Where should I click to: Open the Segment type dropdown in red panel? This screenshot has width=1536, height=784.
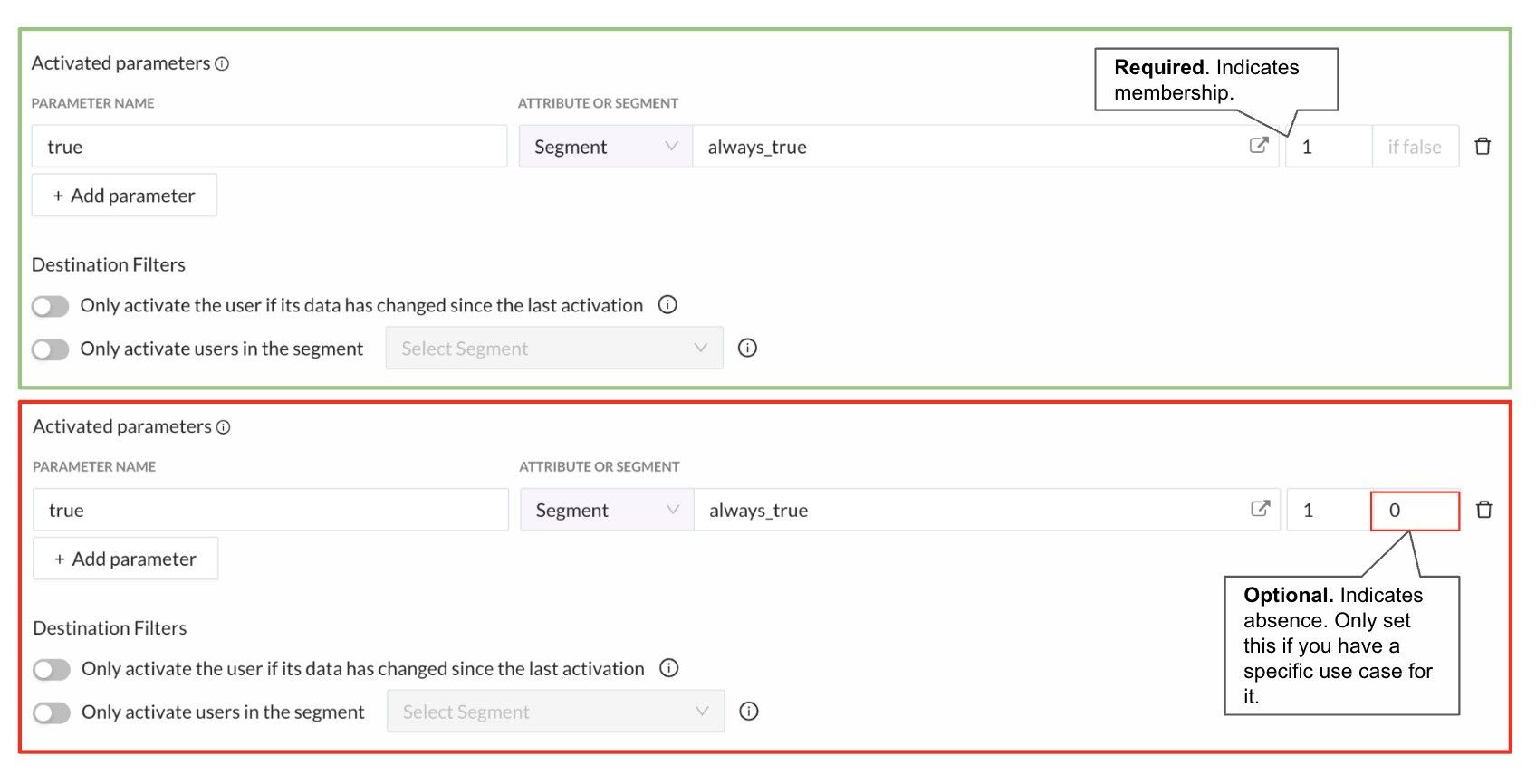pos(607,510)
